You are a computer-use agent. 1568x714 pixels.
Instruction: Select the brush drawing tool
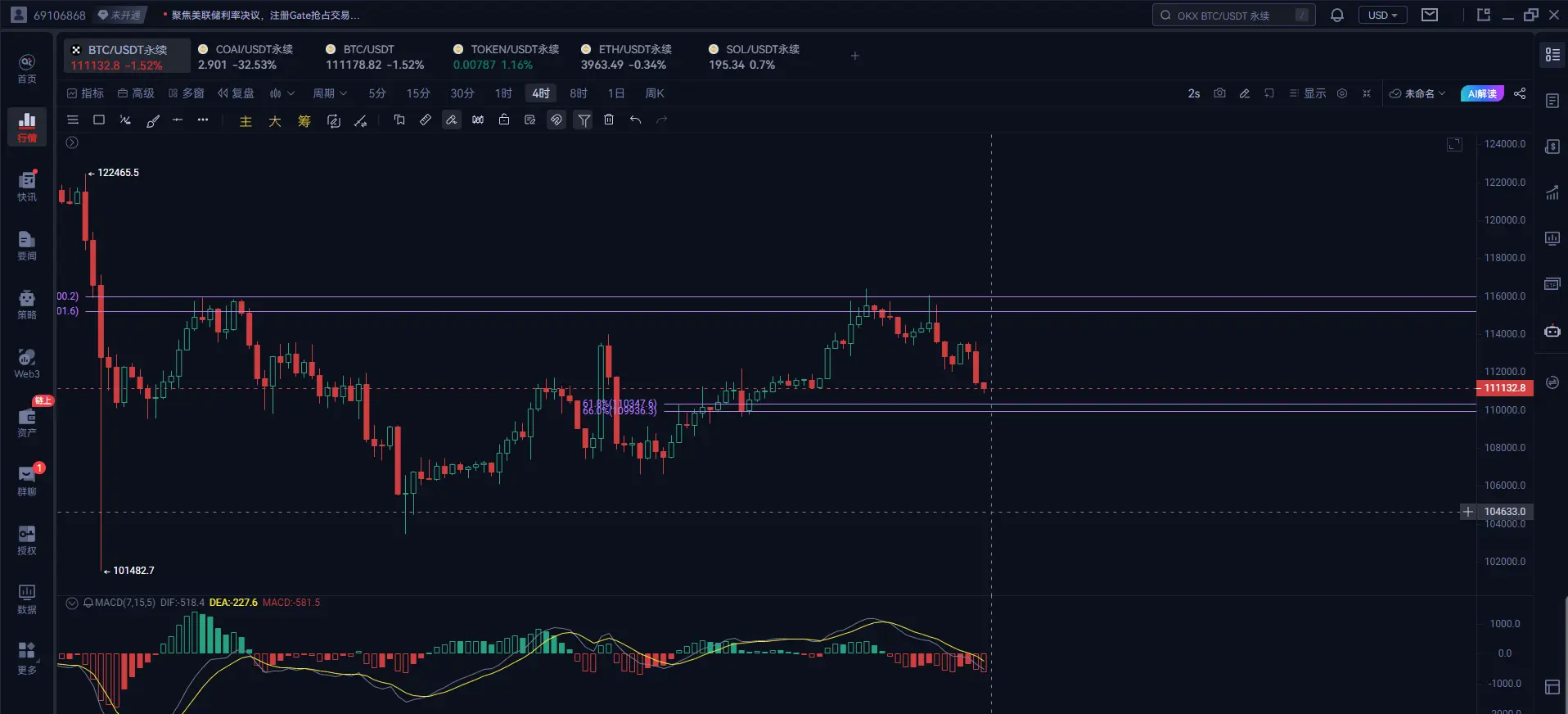(152, 120)
